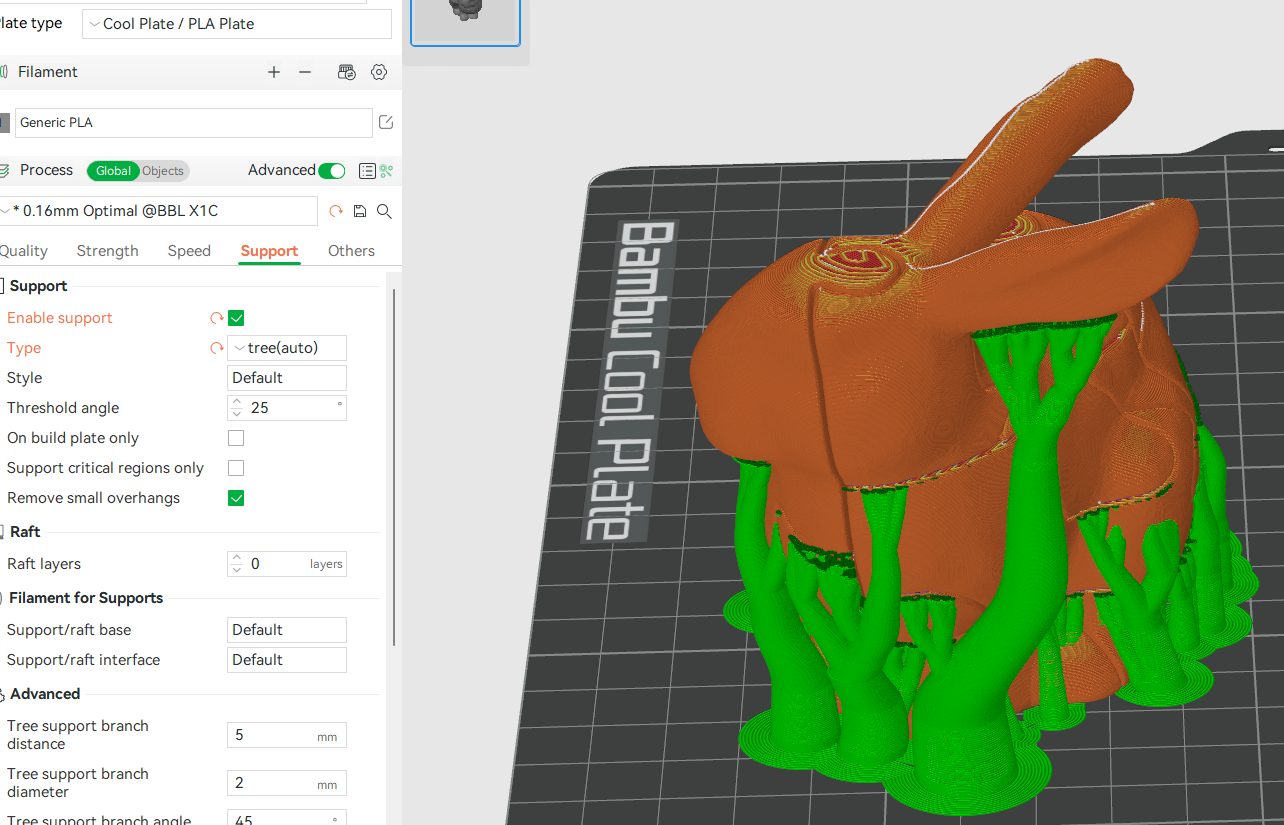Image resolution: width=1284 pixels, height=825 pixels.
Task: Open the support Type tree(auto) dropdown
Action: coord(287,348)
